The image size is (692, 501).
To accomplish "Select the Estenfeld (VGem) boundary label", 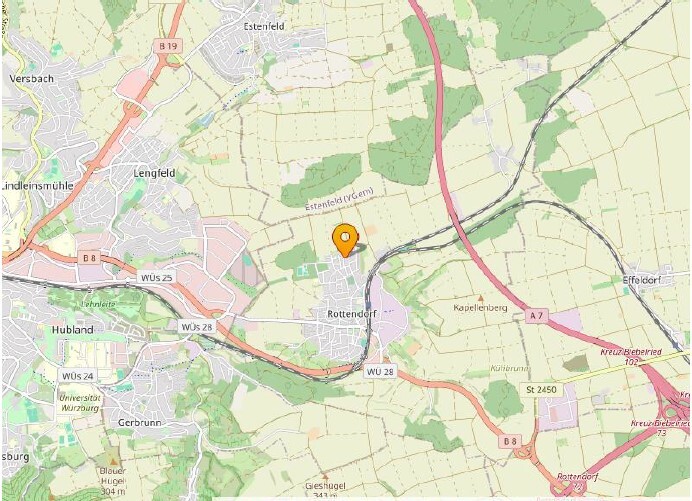I will [339, 199].
